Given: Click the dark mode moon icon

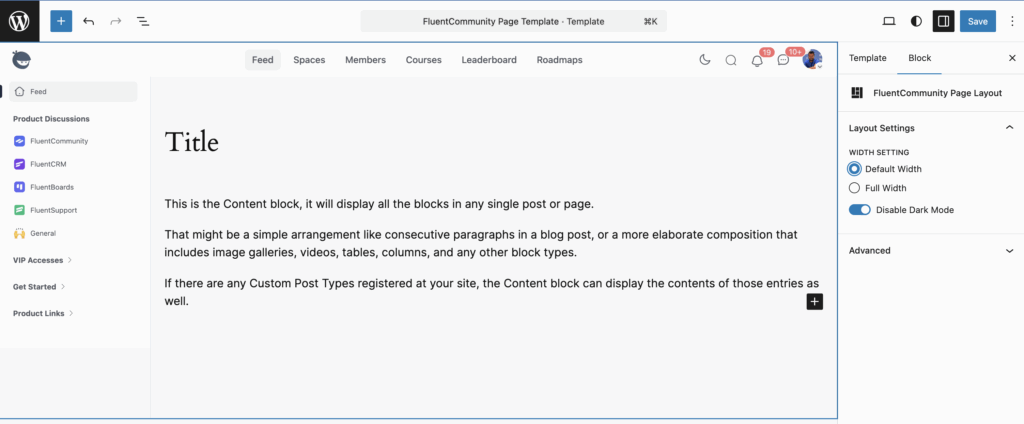Looking at the screenshot, I should pyautogui.click(x=704, y=60).
